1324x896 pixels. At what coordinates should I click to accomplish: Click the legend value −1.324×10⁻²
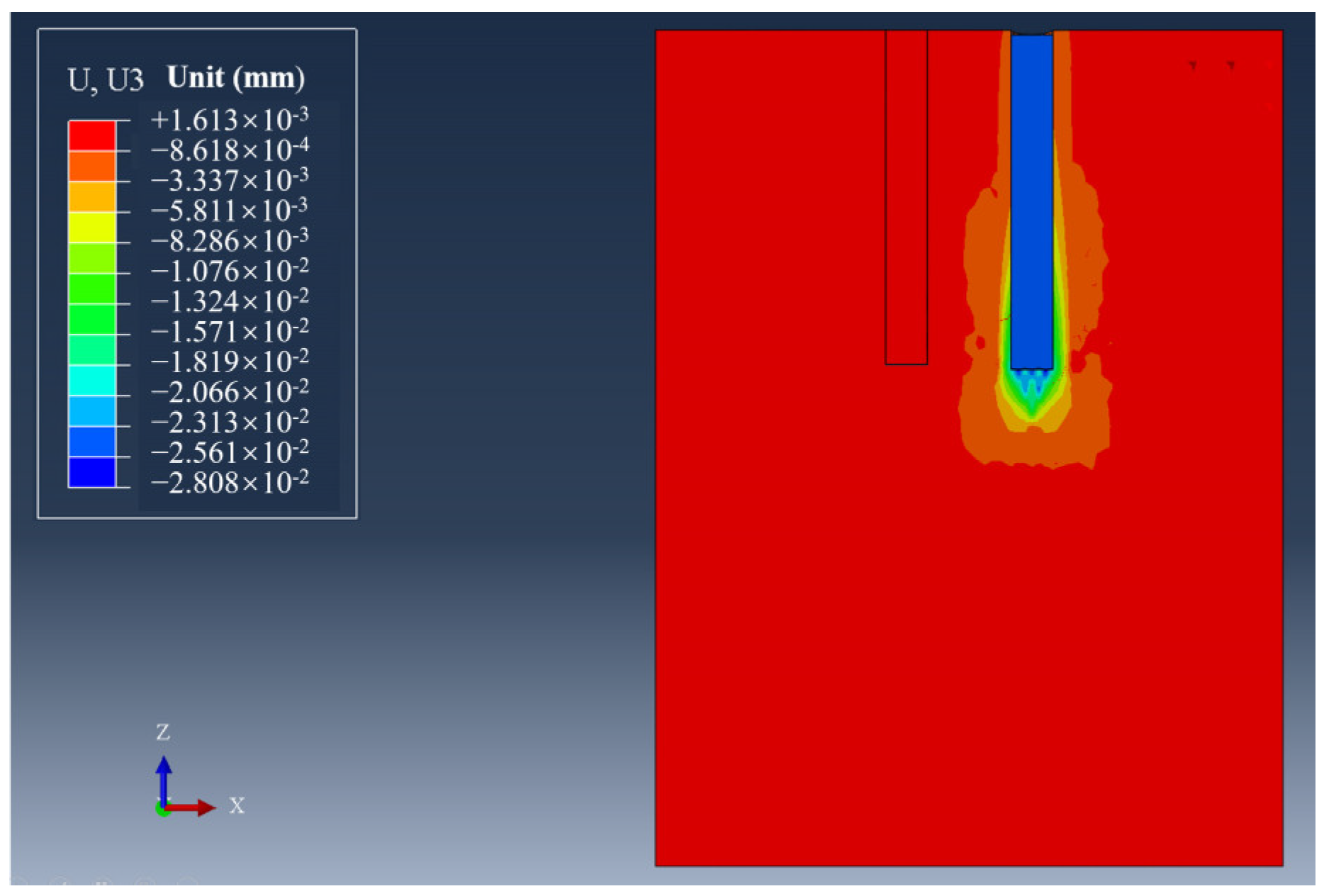coord(230,301)
